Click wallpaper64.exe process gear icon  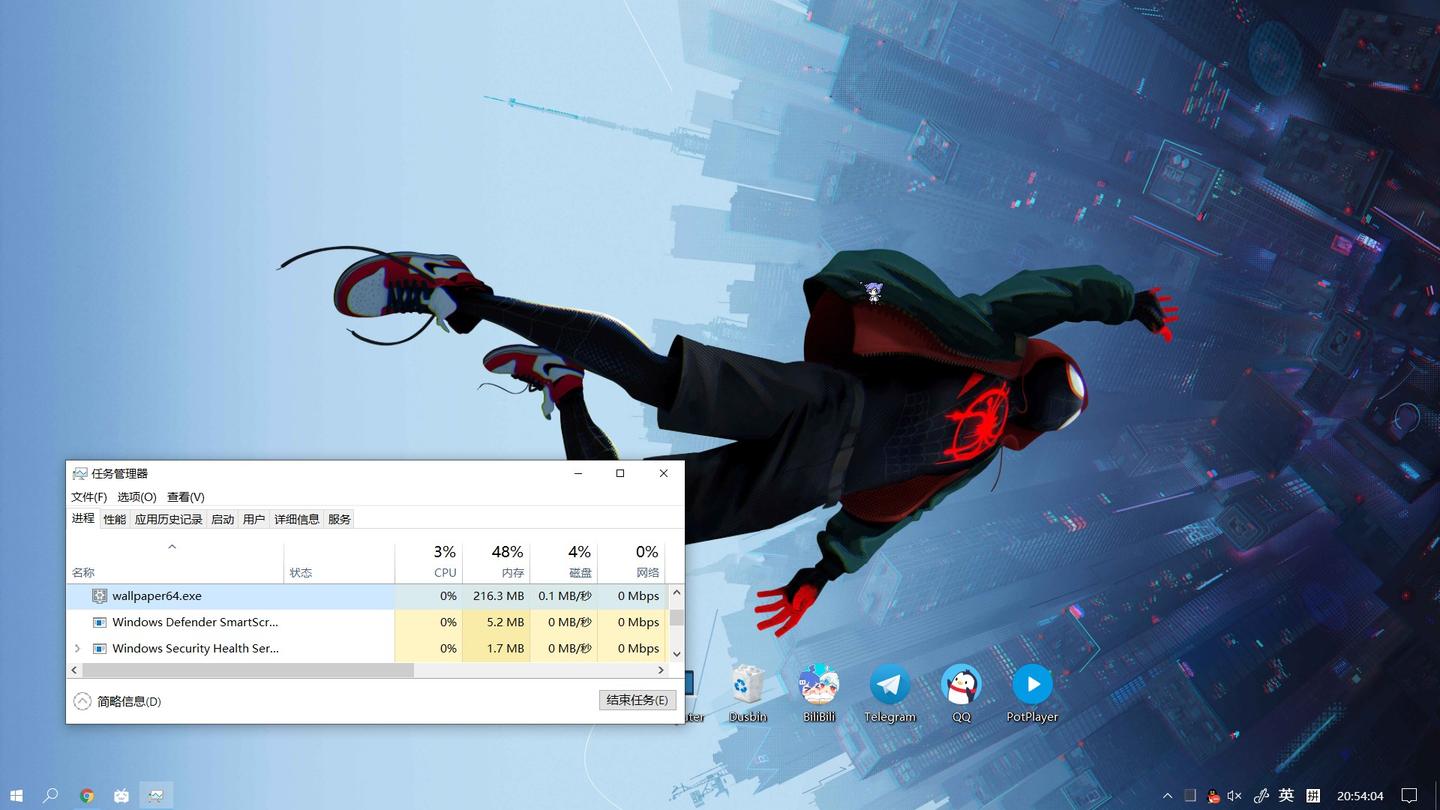(x=99, y=596)
